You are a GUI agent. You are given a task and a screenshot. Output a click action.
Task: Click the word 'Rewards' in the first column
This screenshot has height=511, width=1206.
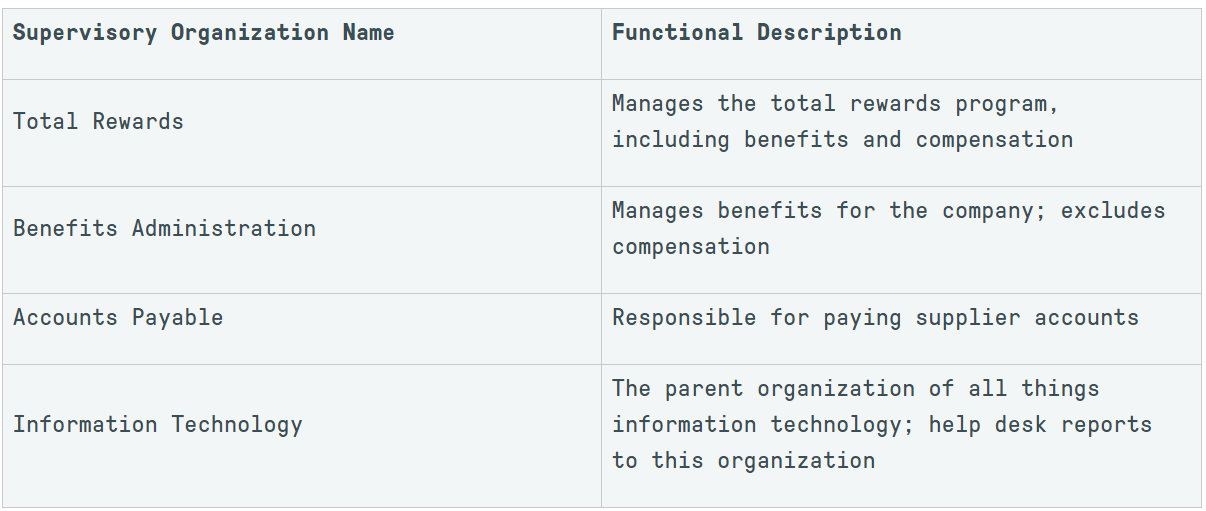click(138, 122)
